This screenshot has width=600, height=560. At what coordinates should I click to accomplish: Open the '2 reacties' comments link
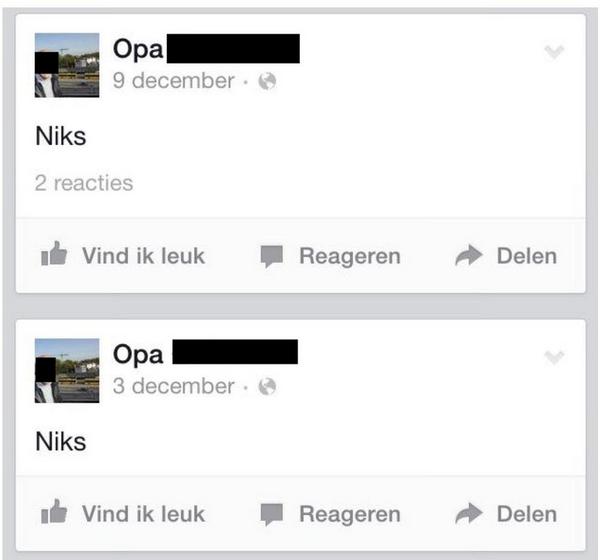(x=84, y=183)
